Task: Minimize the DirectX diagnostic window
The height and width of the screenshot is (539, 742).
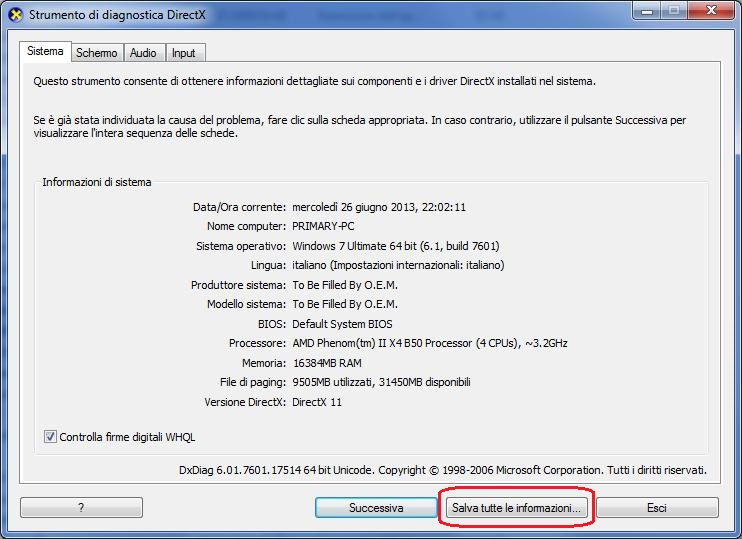Action: pyautogui.click(x=647, y=10)
